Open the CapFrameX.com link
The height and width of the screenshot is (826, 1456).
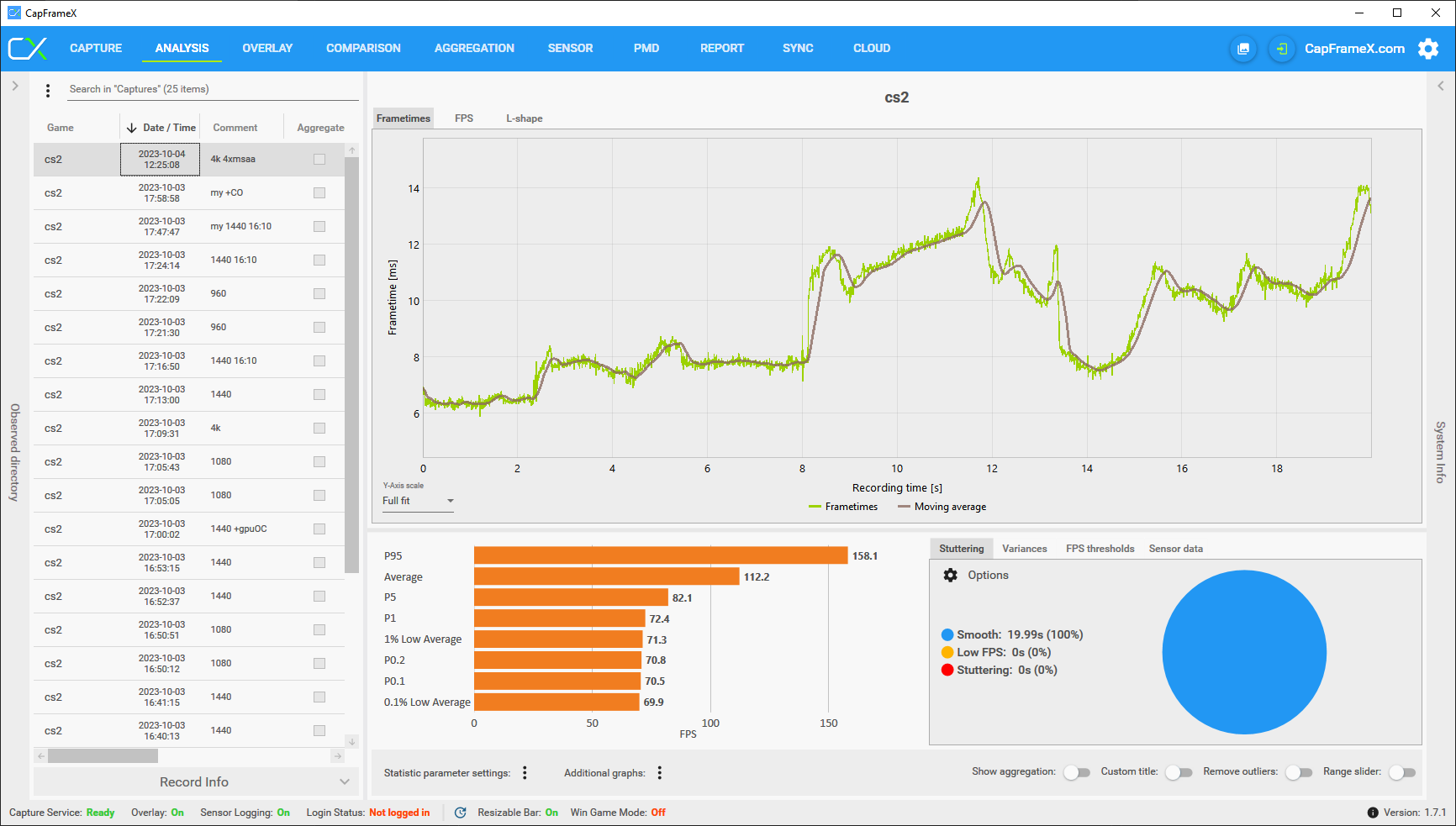[x=1354, y=49]
